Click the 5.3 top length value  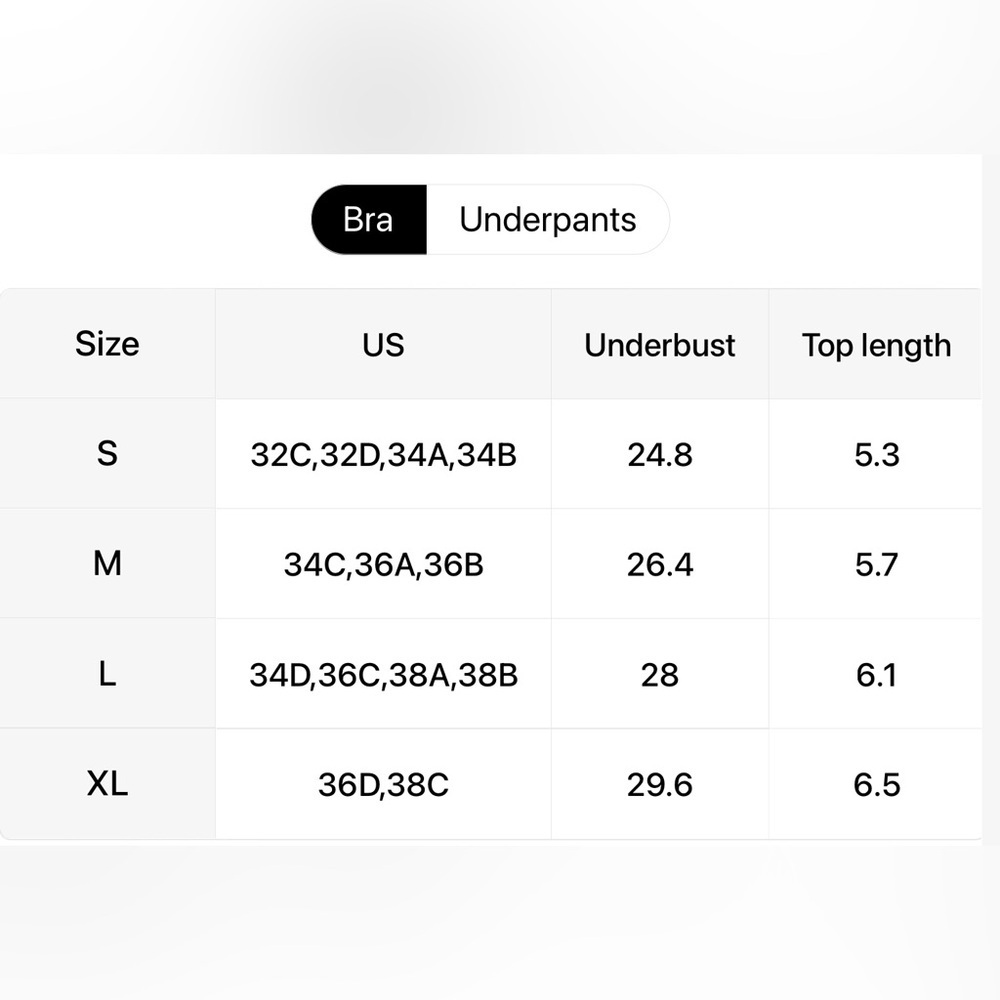click(876, 454)
